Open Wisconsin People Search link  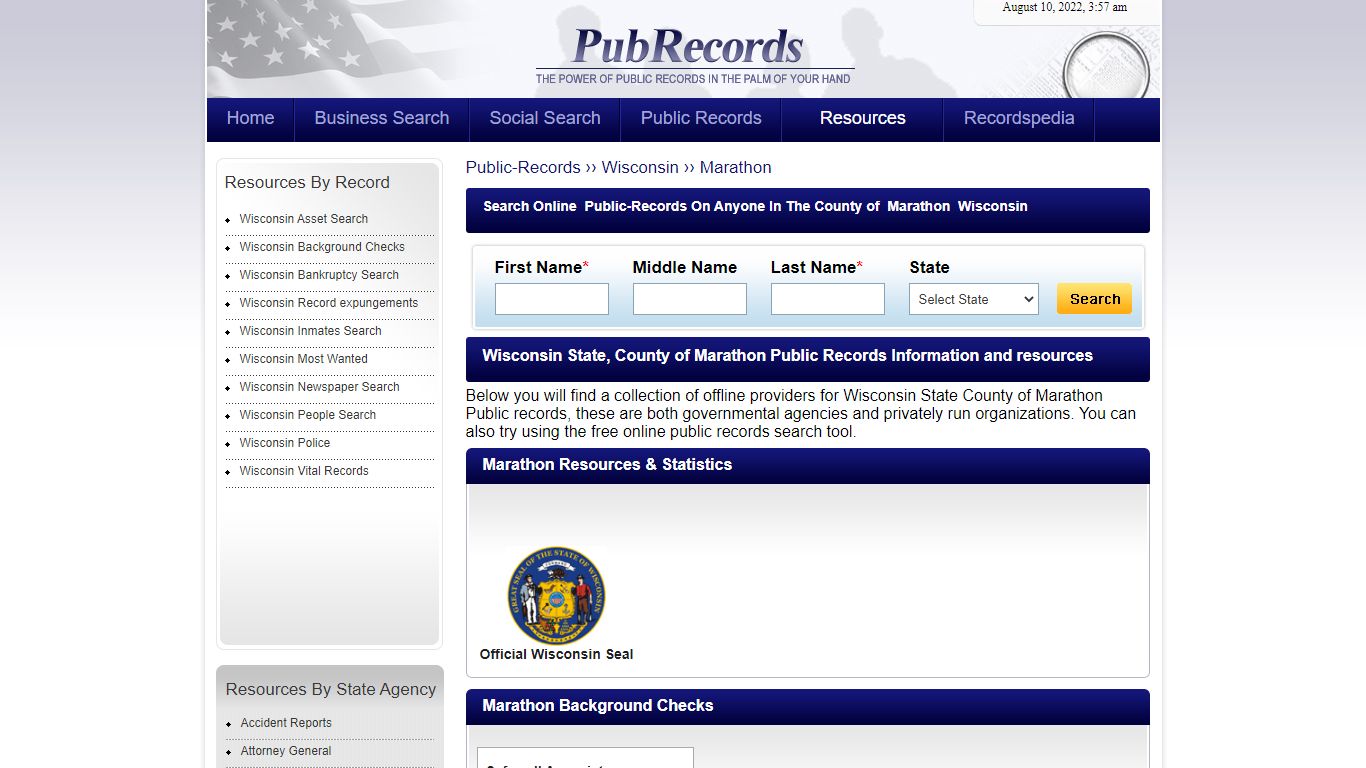308,415
